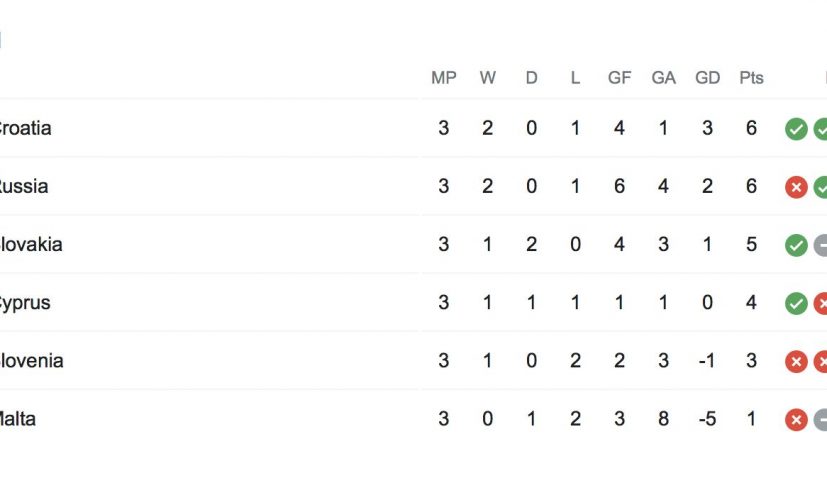Click the Pts column header
Image resolution: width=827 pixels, height=478 pixels.
[x=751, y=78]
